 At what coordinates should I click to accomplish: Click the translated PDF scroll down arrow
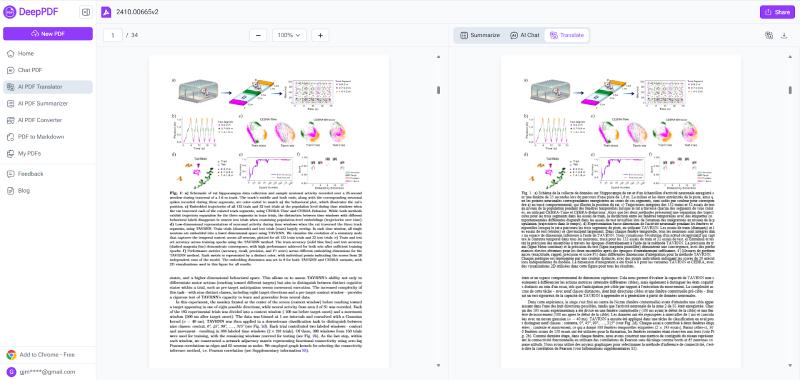coord(790,365)
